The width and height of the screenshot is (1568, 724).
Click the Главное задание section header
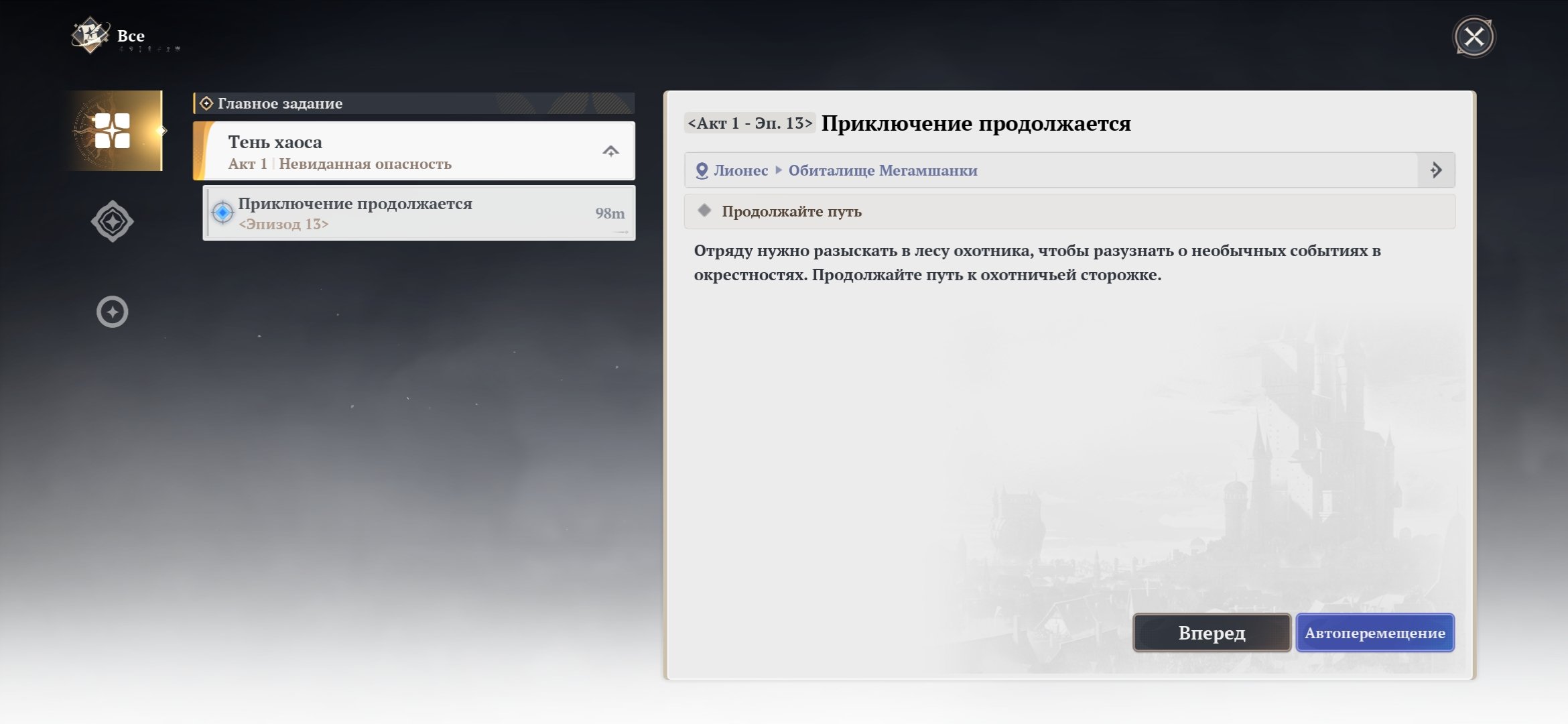point(414,103)
